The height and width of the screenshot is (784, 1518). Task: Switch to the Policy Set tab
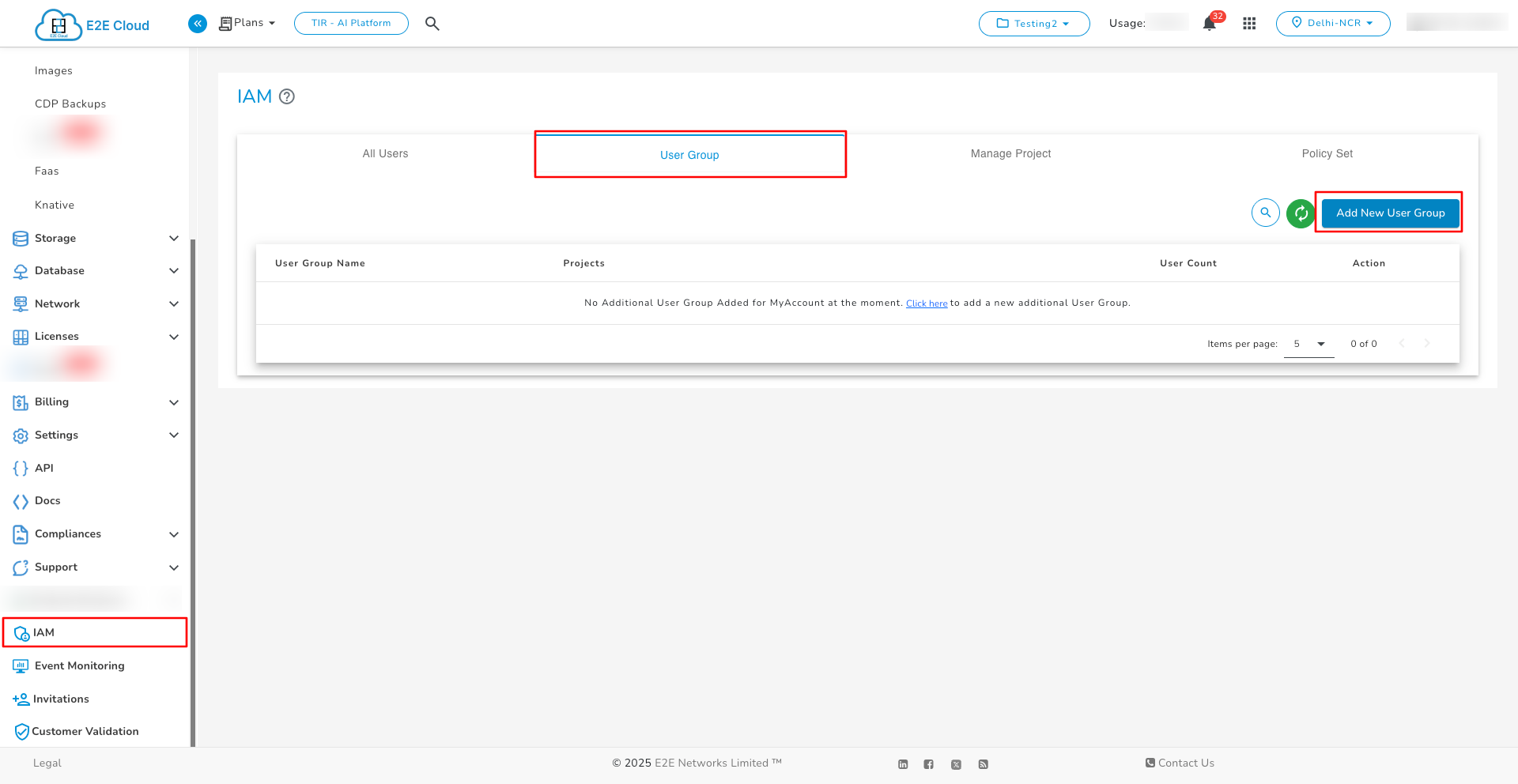pos(1327,154)
